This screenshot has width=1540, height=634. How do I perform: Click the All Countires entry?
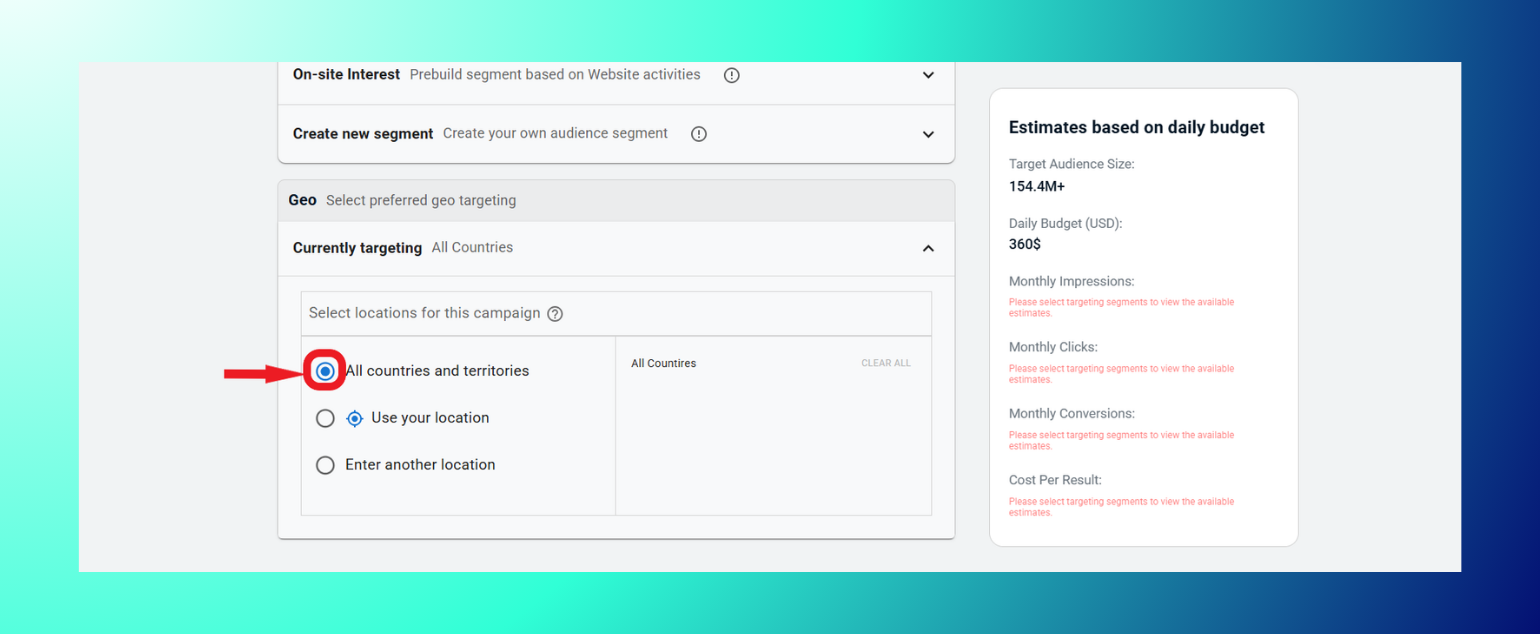(x=663, y=363)
